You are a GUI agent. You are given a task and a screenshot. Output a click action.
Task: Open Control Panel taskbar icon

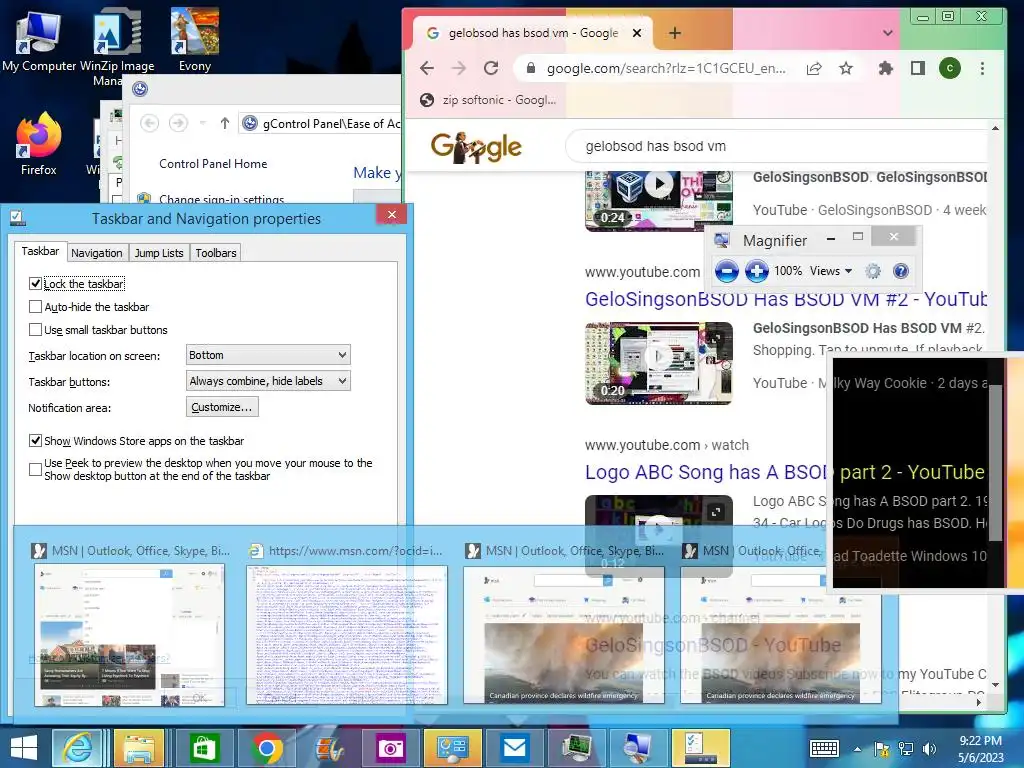point(452,748)
